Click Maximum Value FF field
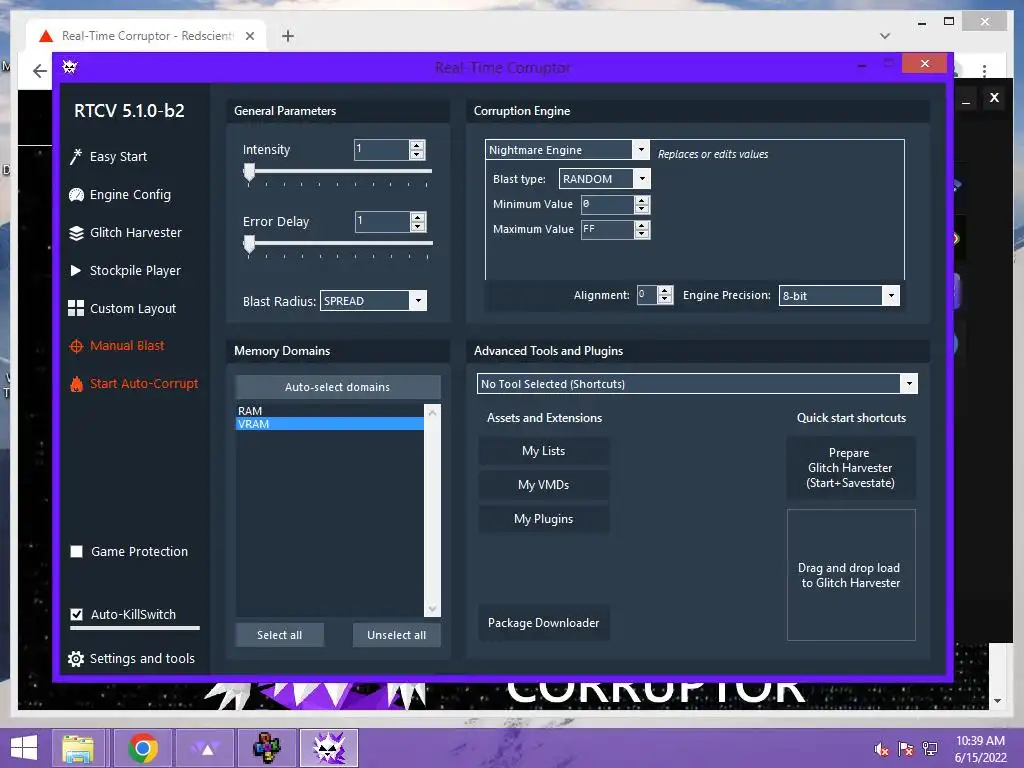 607,229
